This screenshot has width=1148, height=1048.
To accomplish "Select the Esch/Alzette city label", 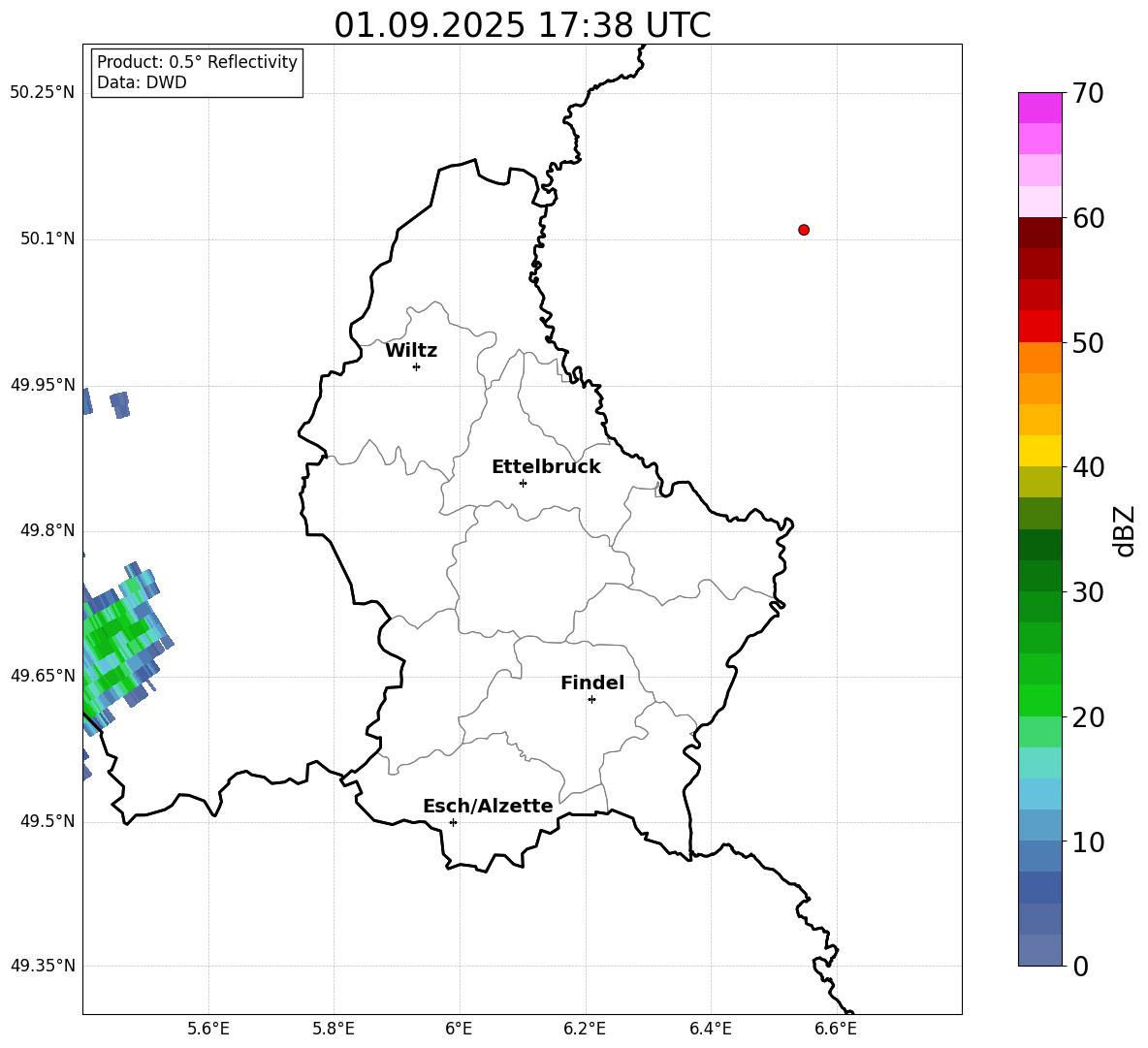I will [488, 806].
